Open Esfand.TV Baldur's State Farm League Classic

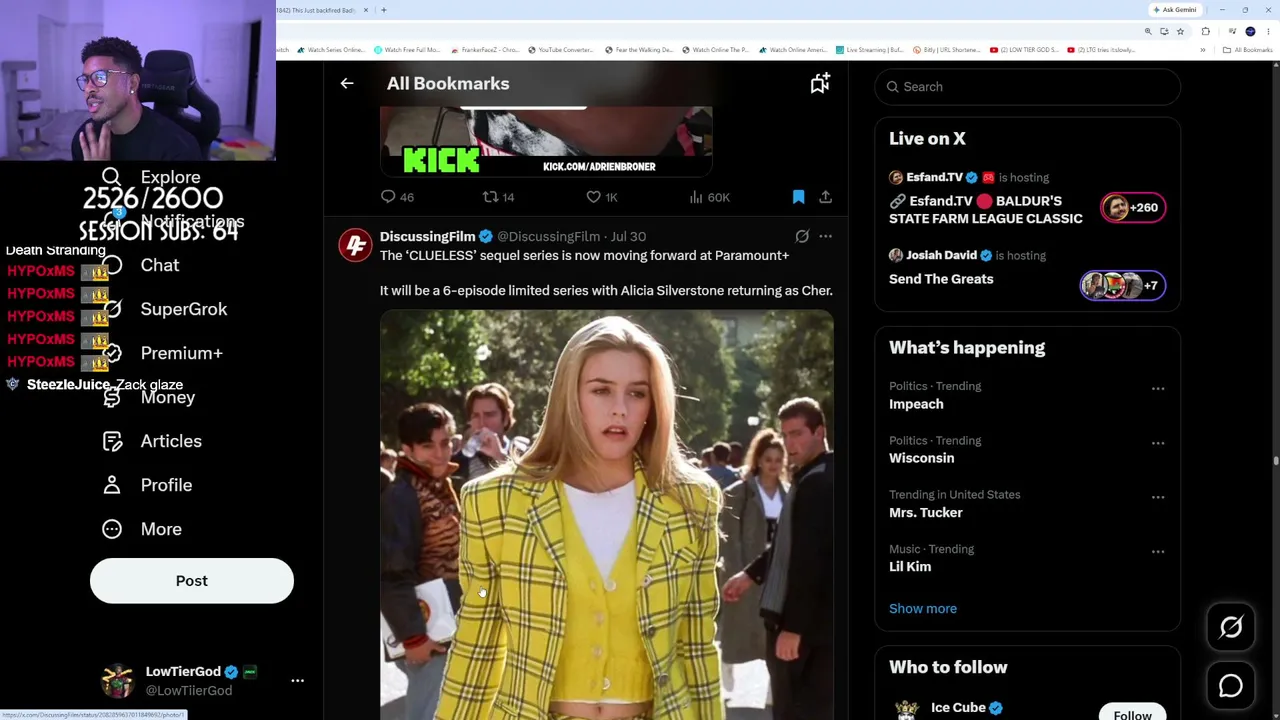pyautogui.click(x=986, y=210)
